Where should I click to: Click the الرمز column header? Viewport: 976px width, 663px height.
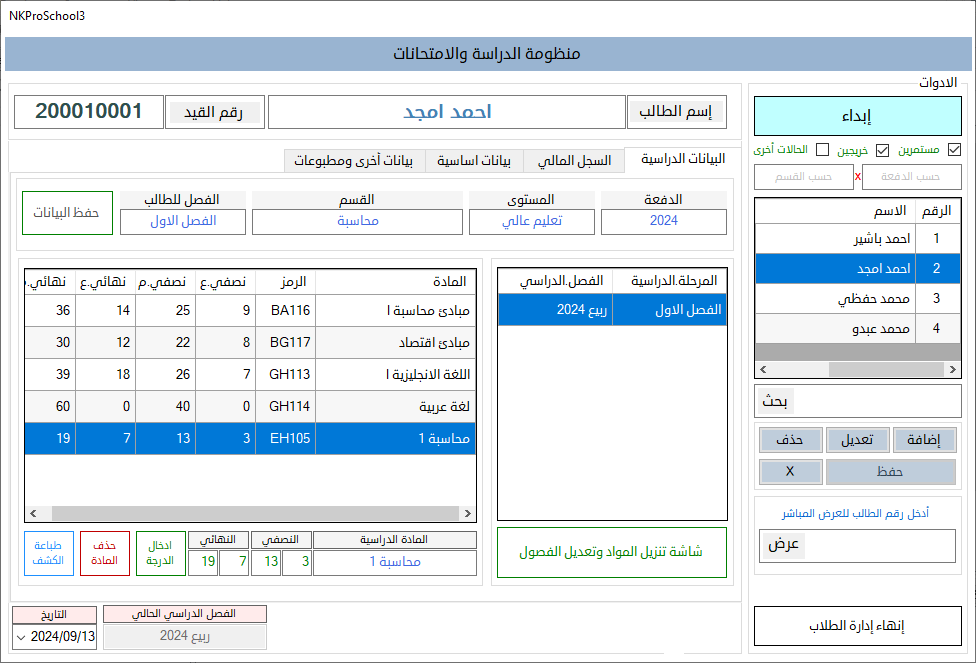pyautogui.click(x=286, y=282)
